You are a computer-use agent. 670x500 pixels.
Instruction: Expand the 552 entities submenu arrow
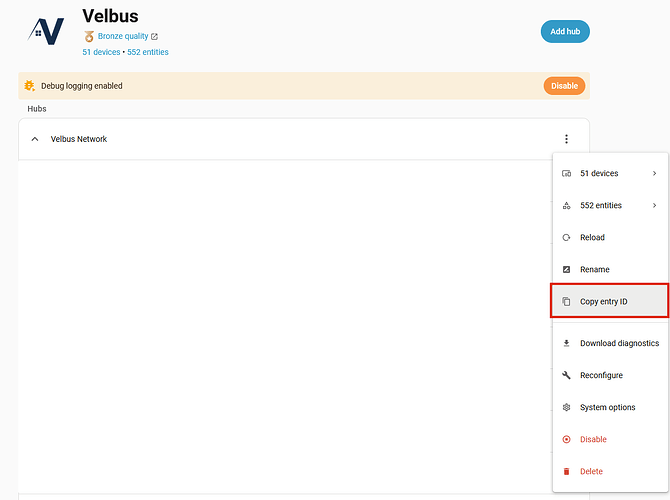pos(654,206)
